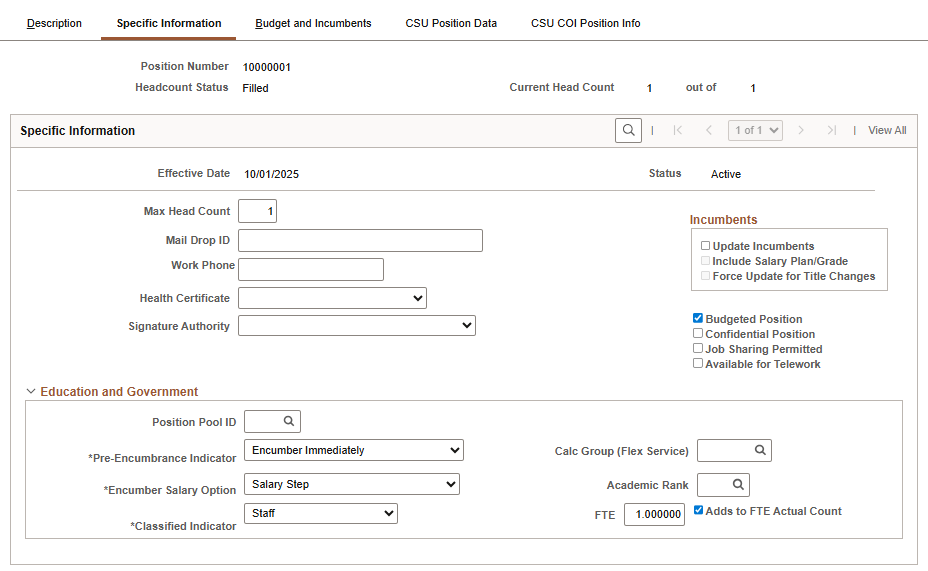Uncheck the Budgeted Position checkbox

point(698,319)
